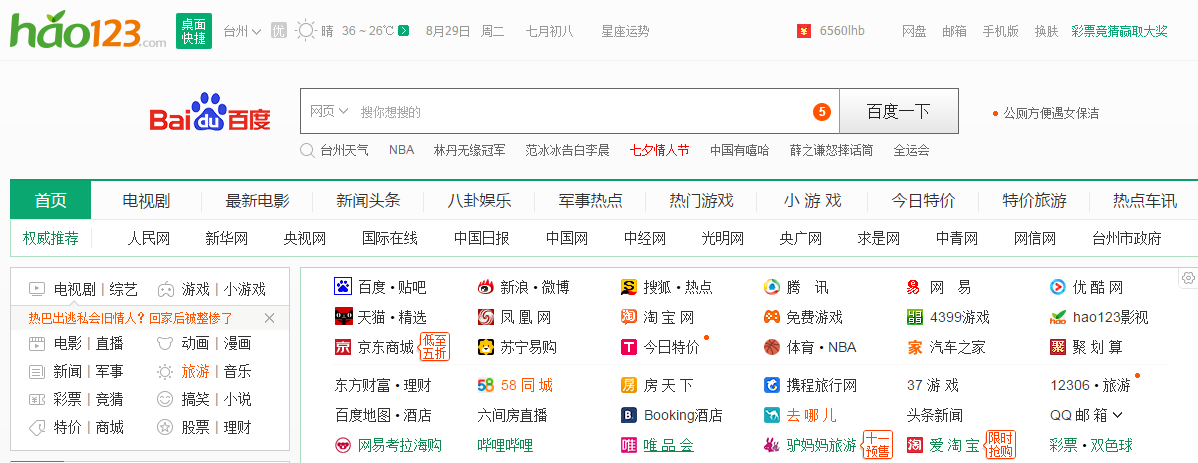Click the orange 5 notification badge

[821, 112]
